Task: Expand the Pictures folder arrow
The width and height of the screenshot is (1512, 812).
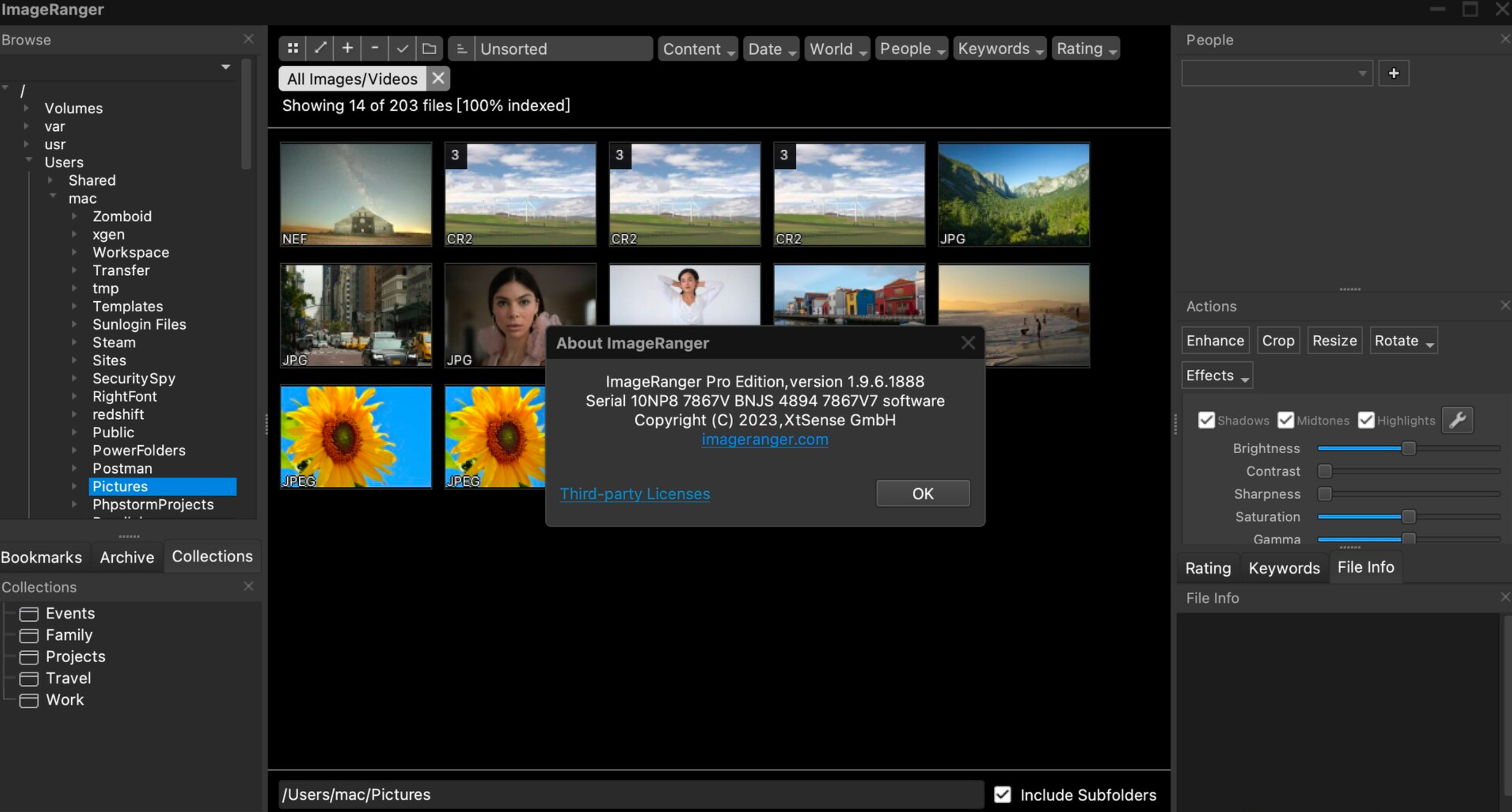Action: 74,486
